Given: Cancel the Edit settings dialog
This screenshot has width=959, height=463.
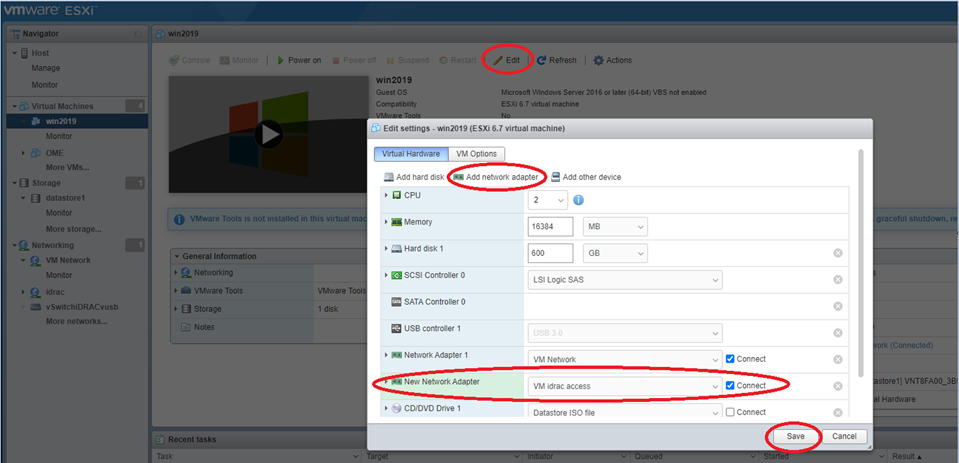Looking at the screenshot, I should point(844,437).
